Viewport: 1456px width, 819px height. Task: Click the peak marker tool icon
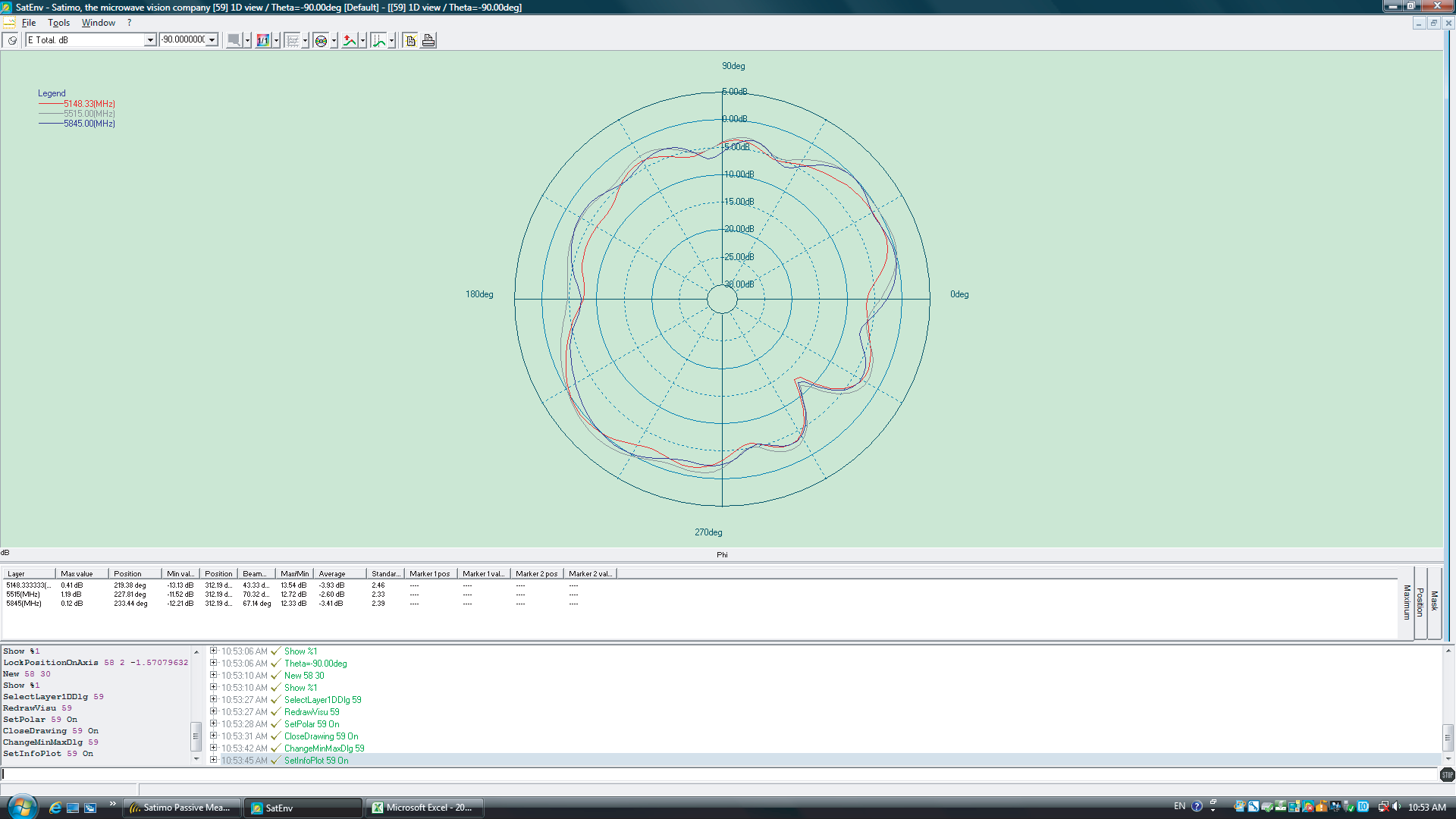(350, 40)
